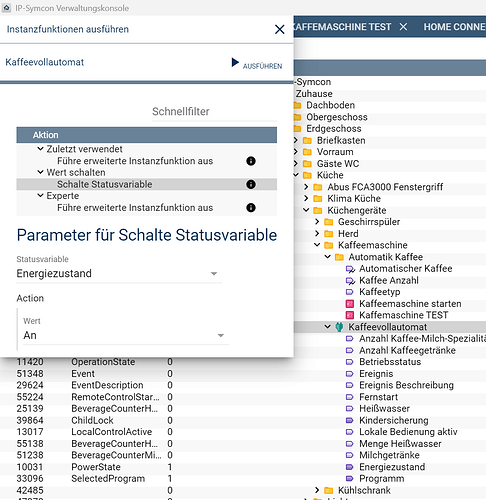Image resolution: width=486 pixels, height=500 pixels.
Task: Expand the Herd folder
Action: tap(317, 233)
